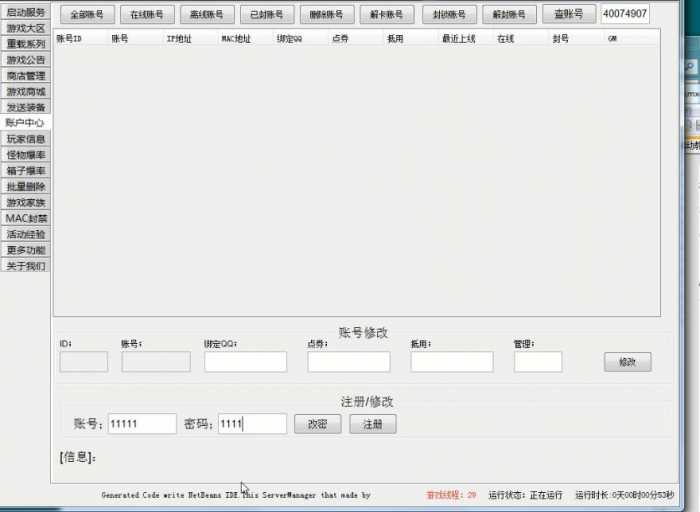Go to the 玩家信息 tab

pos(26,139)
